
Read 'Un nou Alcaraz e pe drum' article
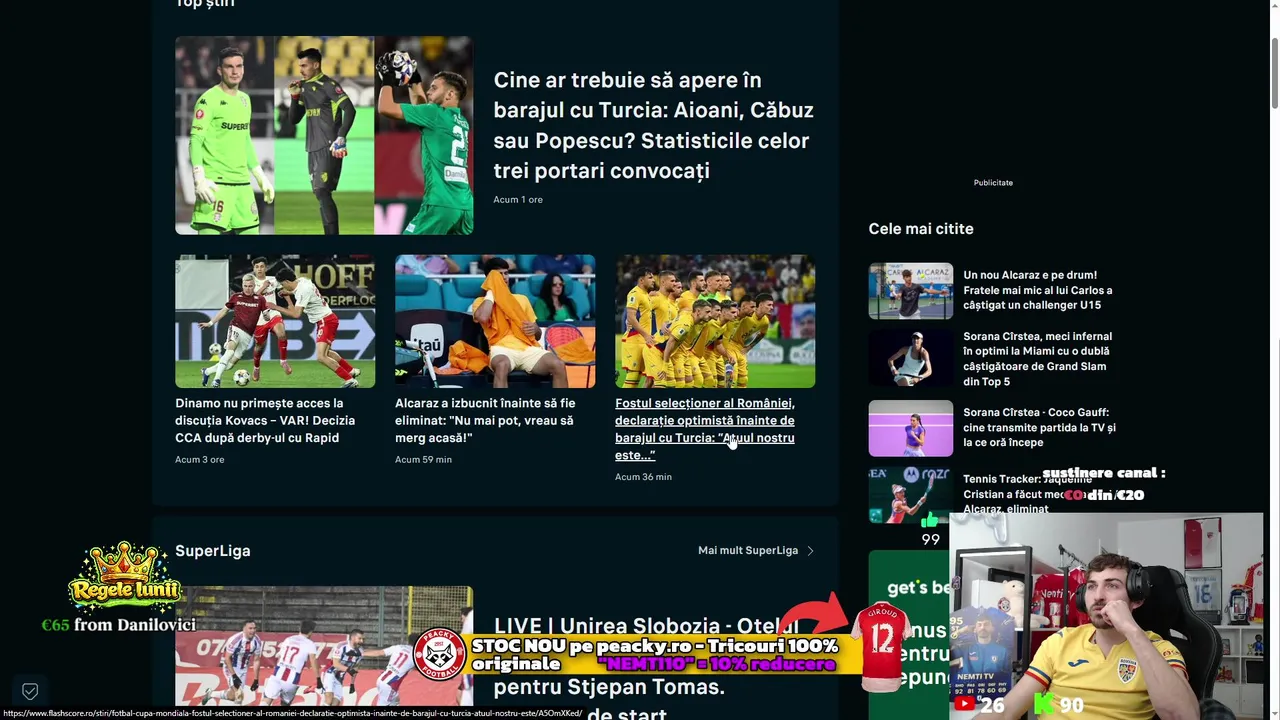pyautogui.click(x=1038, y=290)
